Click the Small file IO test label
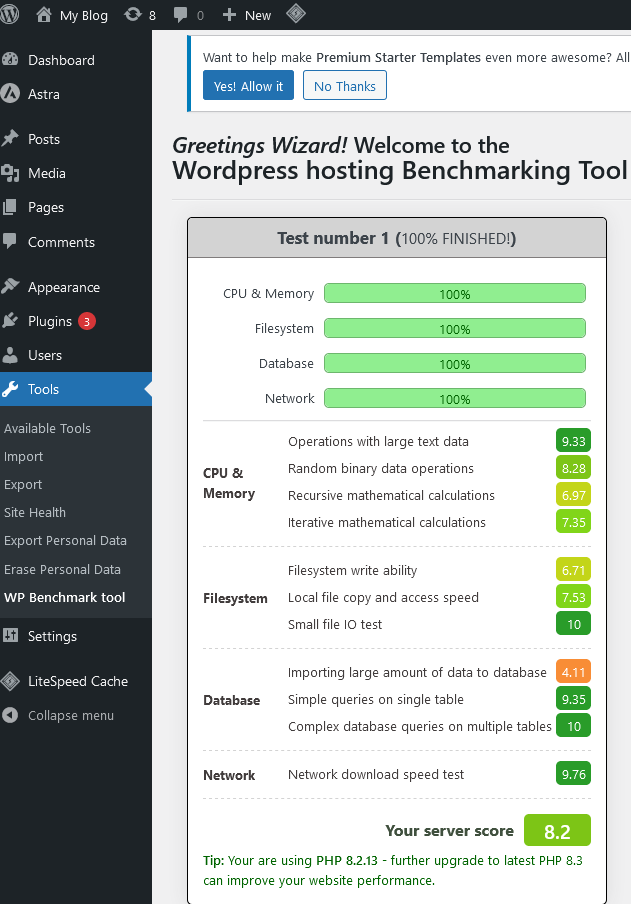Viewport: 631px width, 904px height. click(x=335, y=624)
